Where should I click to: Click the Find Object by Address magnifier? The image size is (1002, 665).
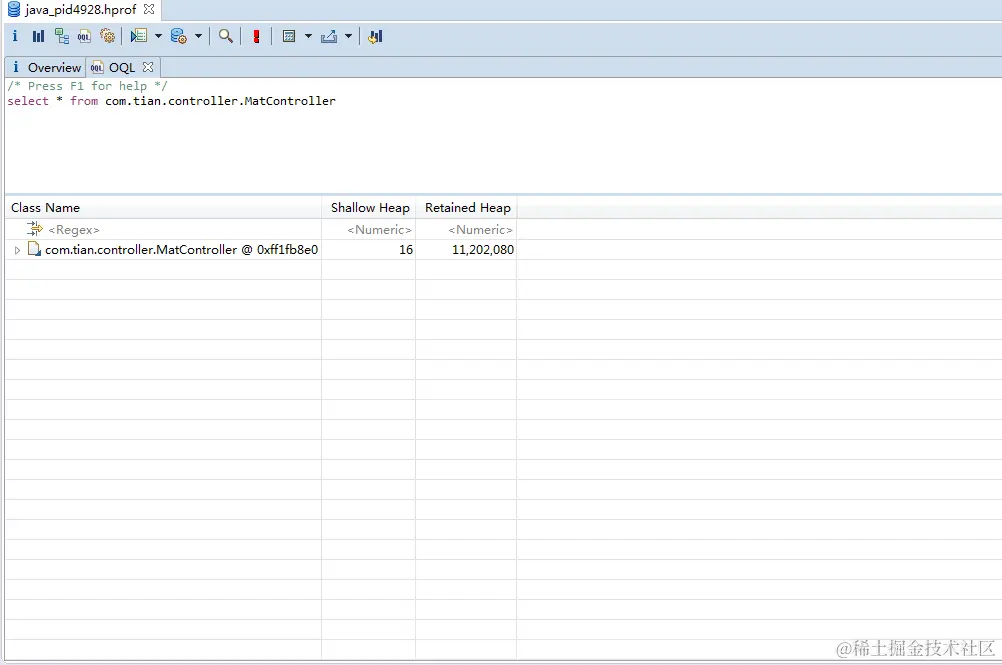point(226,36)
